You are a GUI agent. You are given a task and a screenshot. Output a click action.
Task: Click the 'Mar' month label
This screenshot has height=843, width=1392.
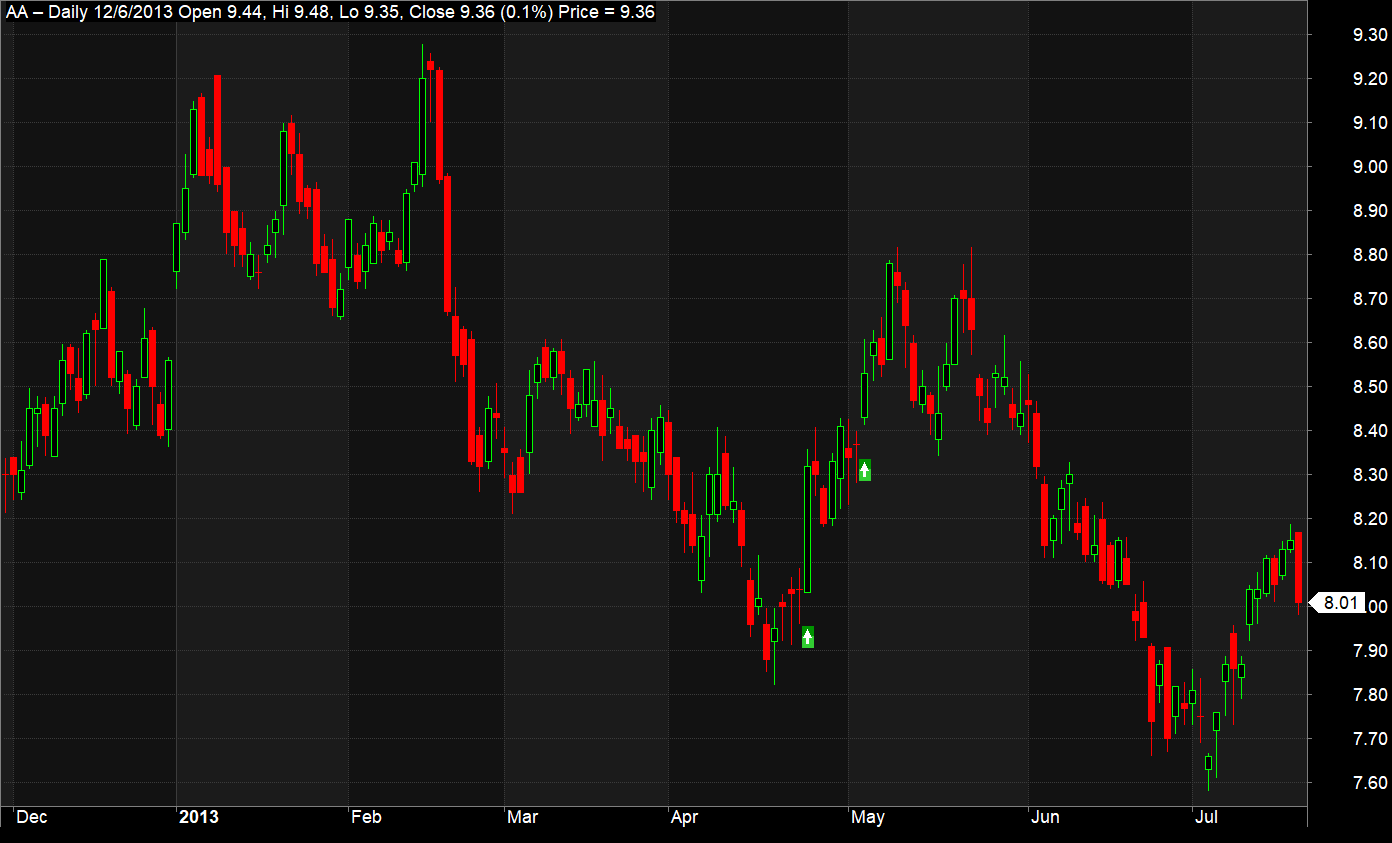click(x=522, y=817)
